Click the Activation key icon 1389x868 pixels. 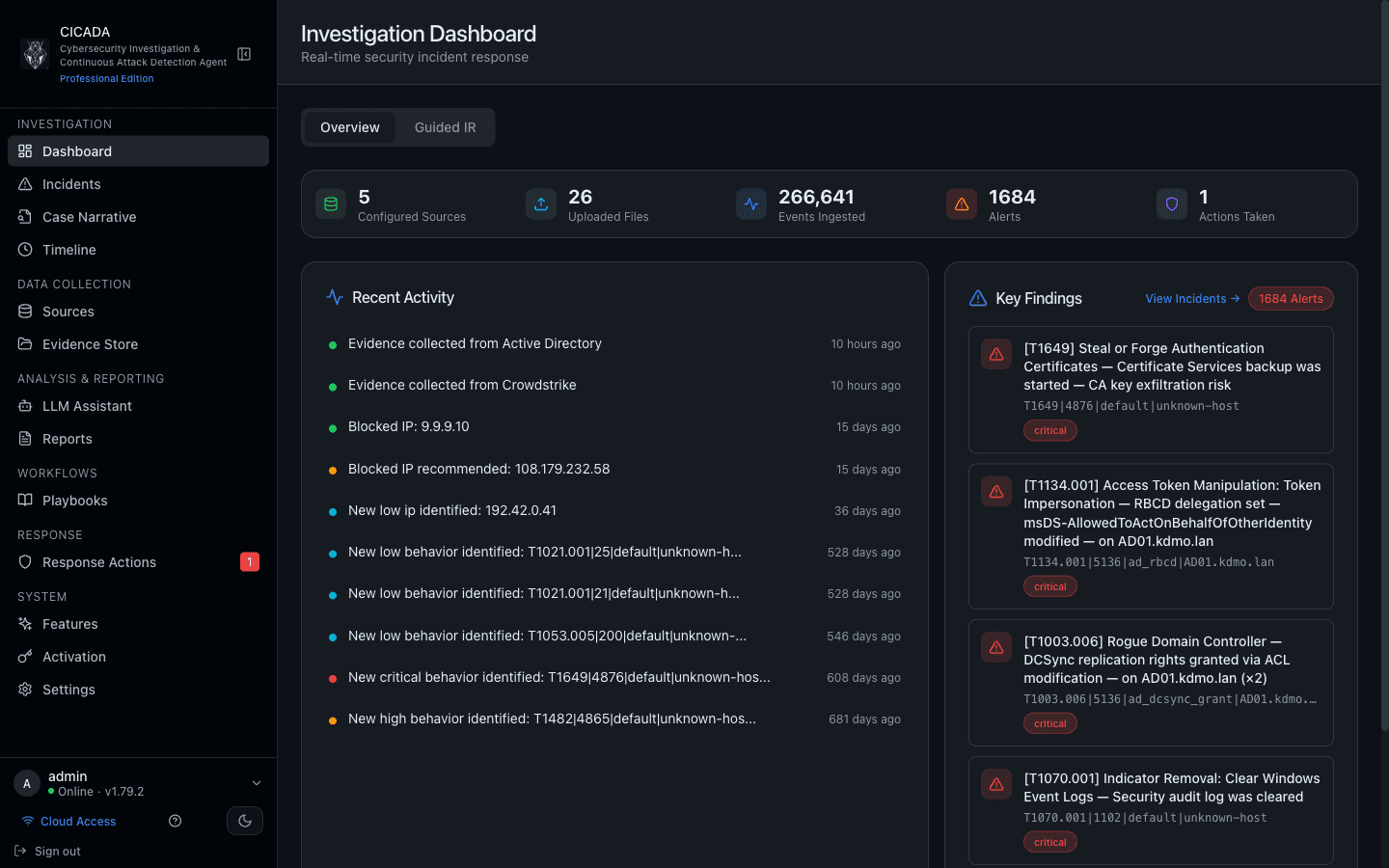pyautogui.click(x=25, y=657)
